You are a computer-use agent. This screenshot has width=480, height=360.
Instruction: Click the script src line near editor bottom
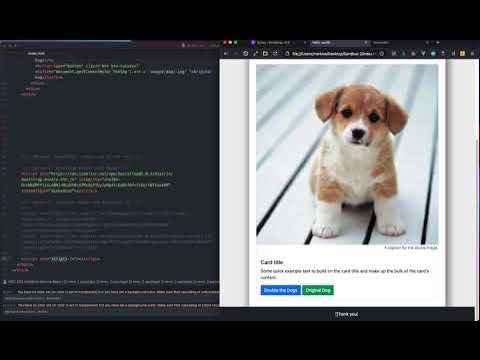coord(60,259)
